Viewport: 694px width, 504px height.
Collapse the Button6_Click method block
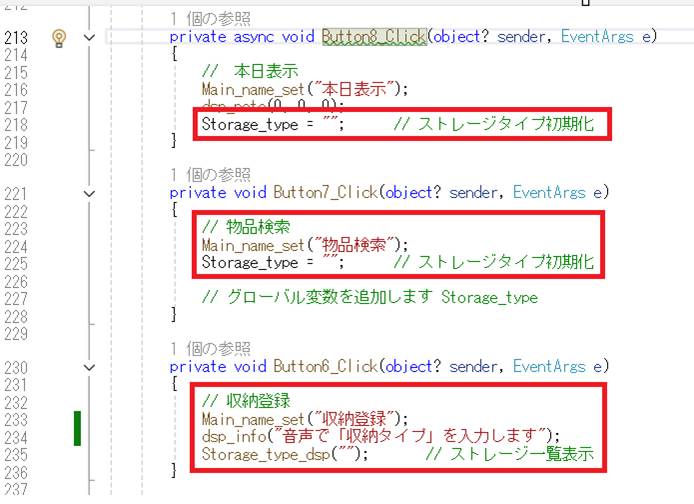pyautogui.click(x=92, y=367)
